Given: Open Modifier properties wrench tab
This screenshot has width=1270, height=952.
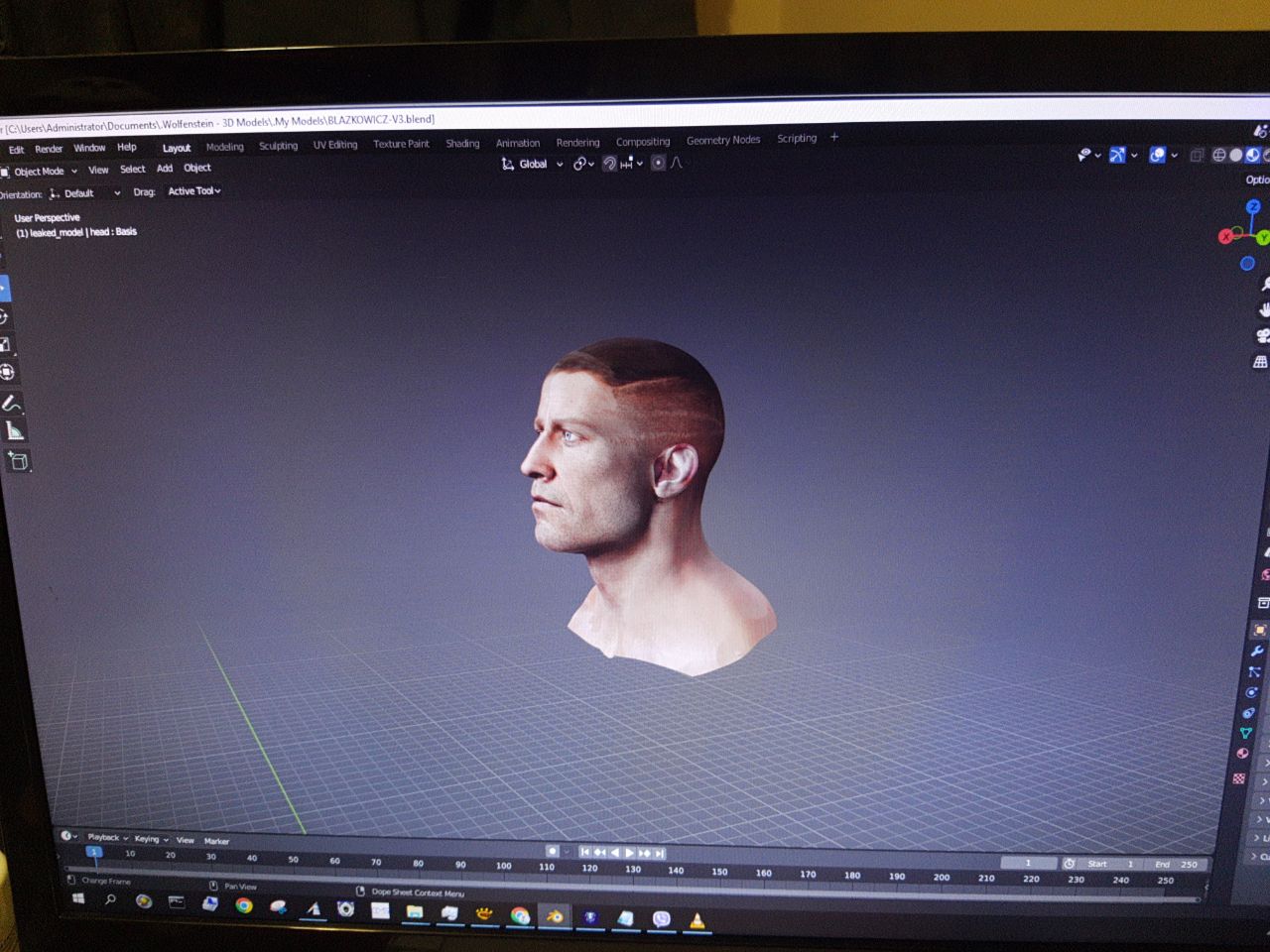Looking at the screenshot, I should pos(1256,651).
